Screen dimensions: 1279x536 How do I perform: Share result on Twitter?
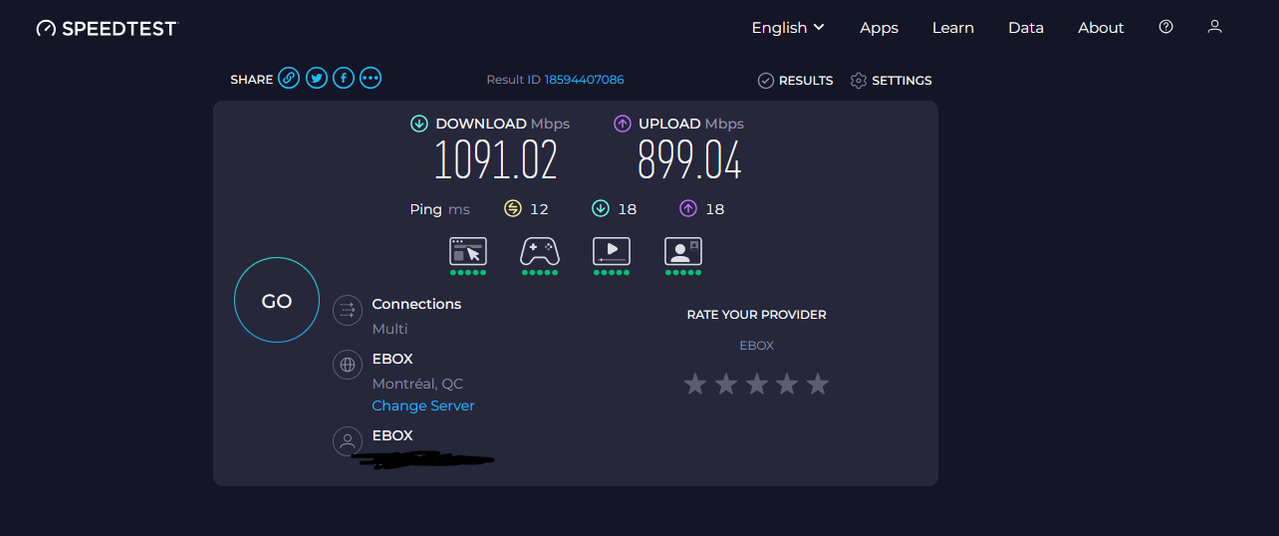tap(317, 78)
